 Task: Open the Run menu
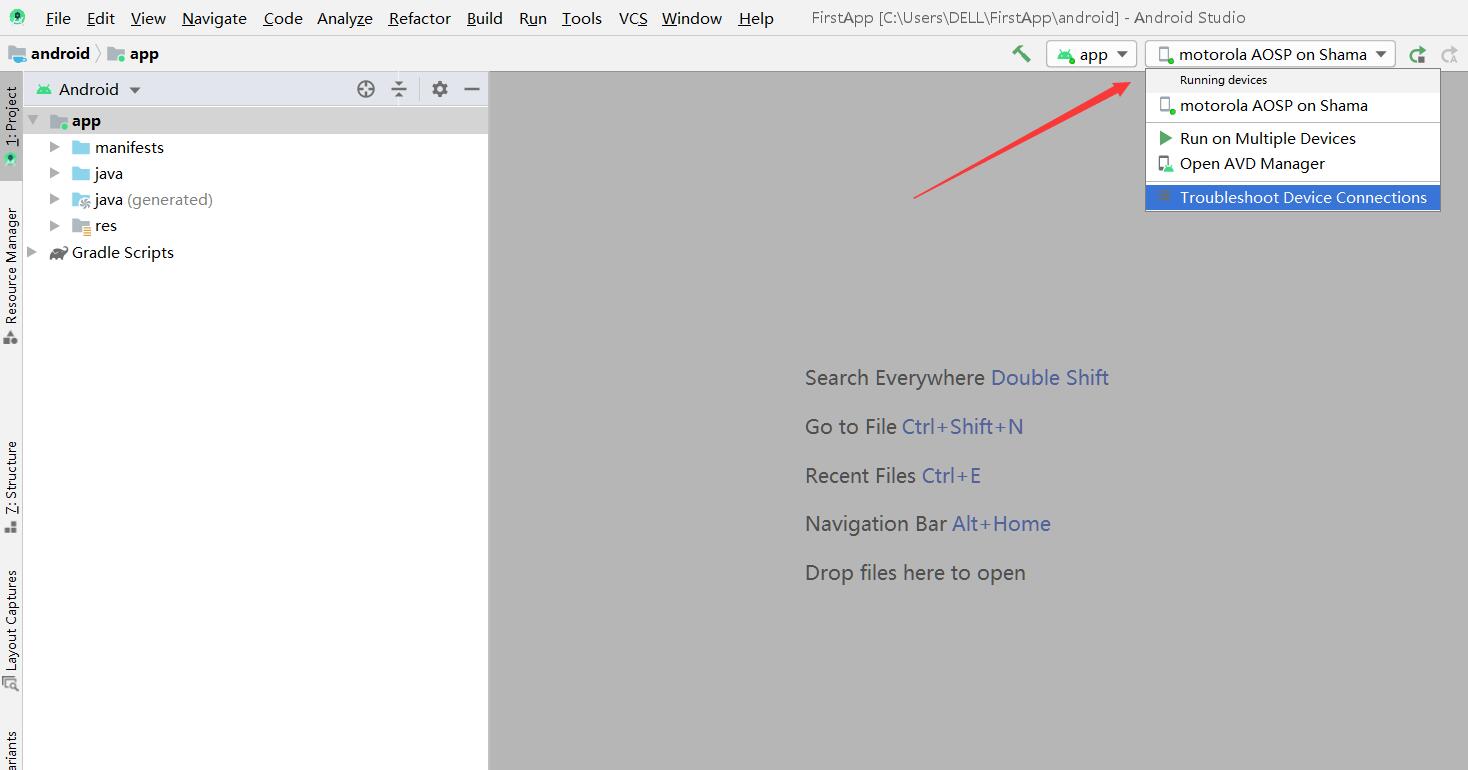(533, 18)
